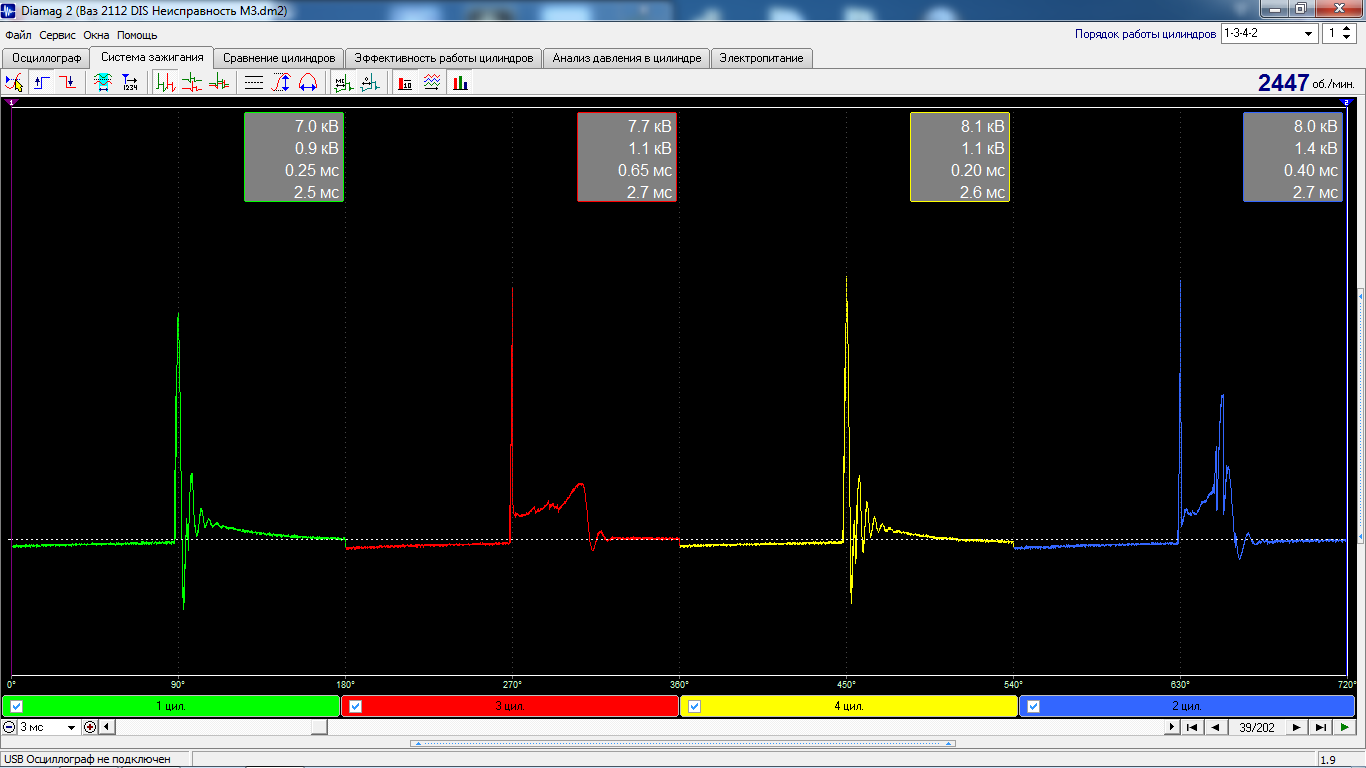
Task: Choose the falling edge trigger icon
Action: tap(67, 83)
